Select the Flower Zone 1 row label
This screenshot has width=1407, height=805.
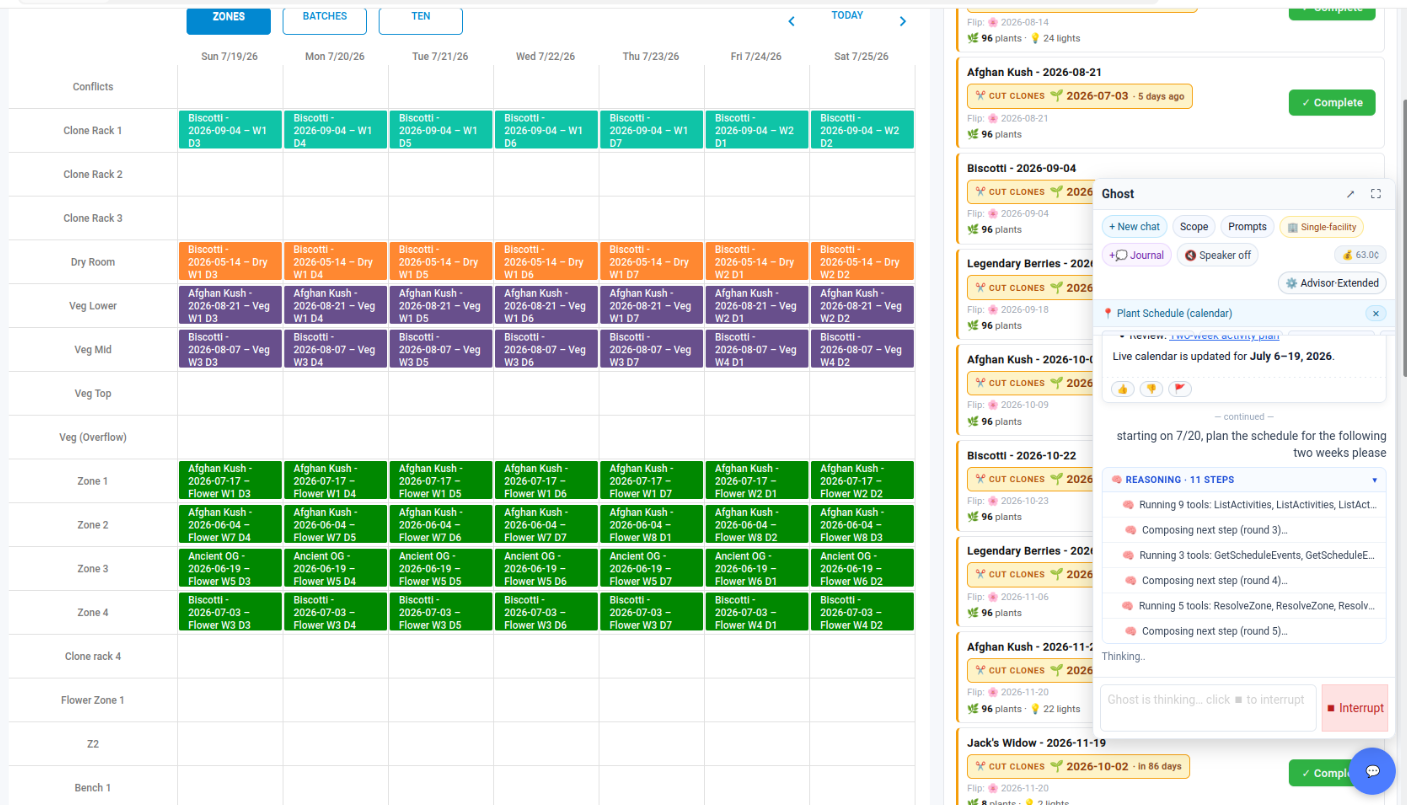[x=93, y=701]
